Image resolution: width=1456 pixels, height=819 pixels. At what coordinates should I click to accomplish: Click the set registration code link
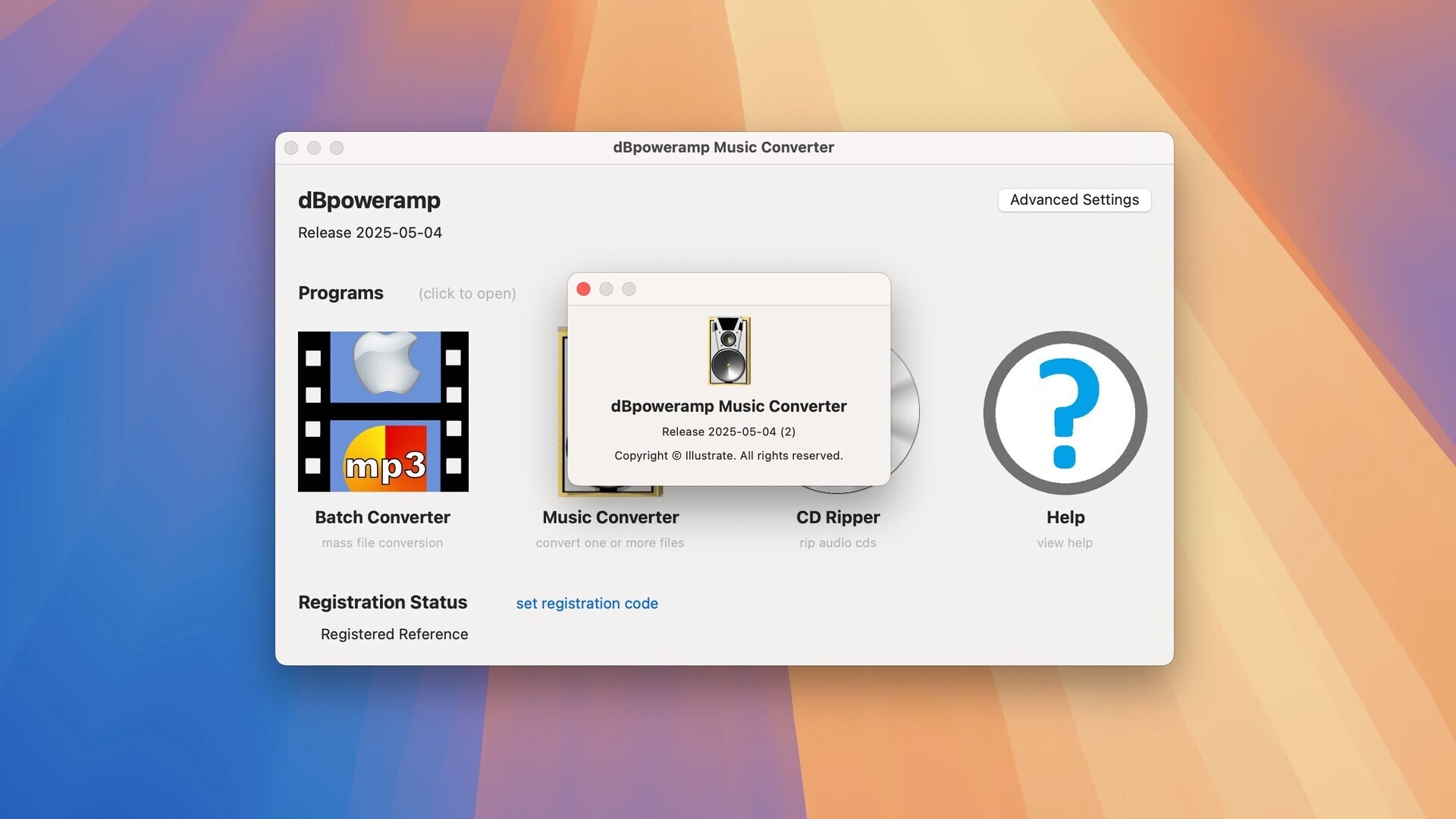coord(587,604)
